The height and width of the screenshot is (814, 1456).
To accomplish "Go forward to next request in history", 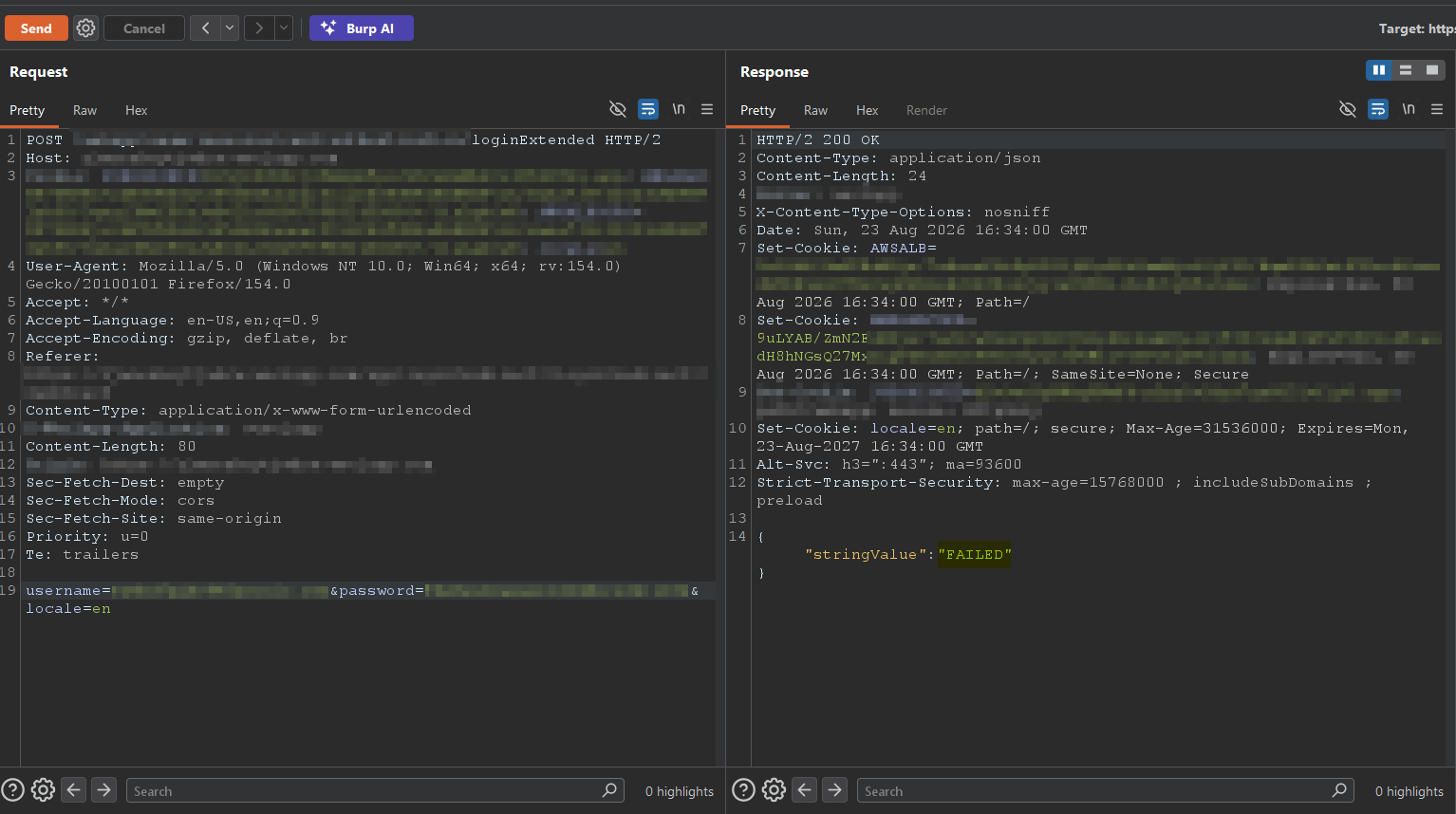I will point(259,28).
